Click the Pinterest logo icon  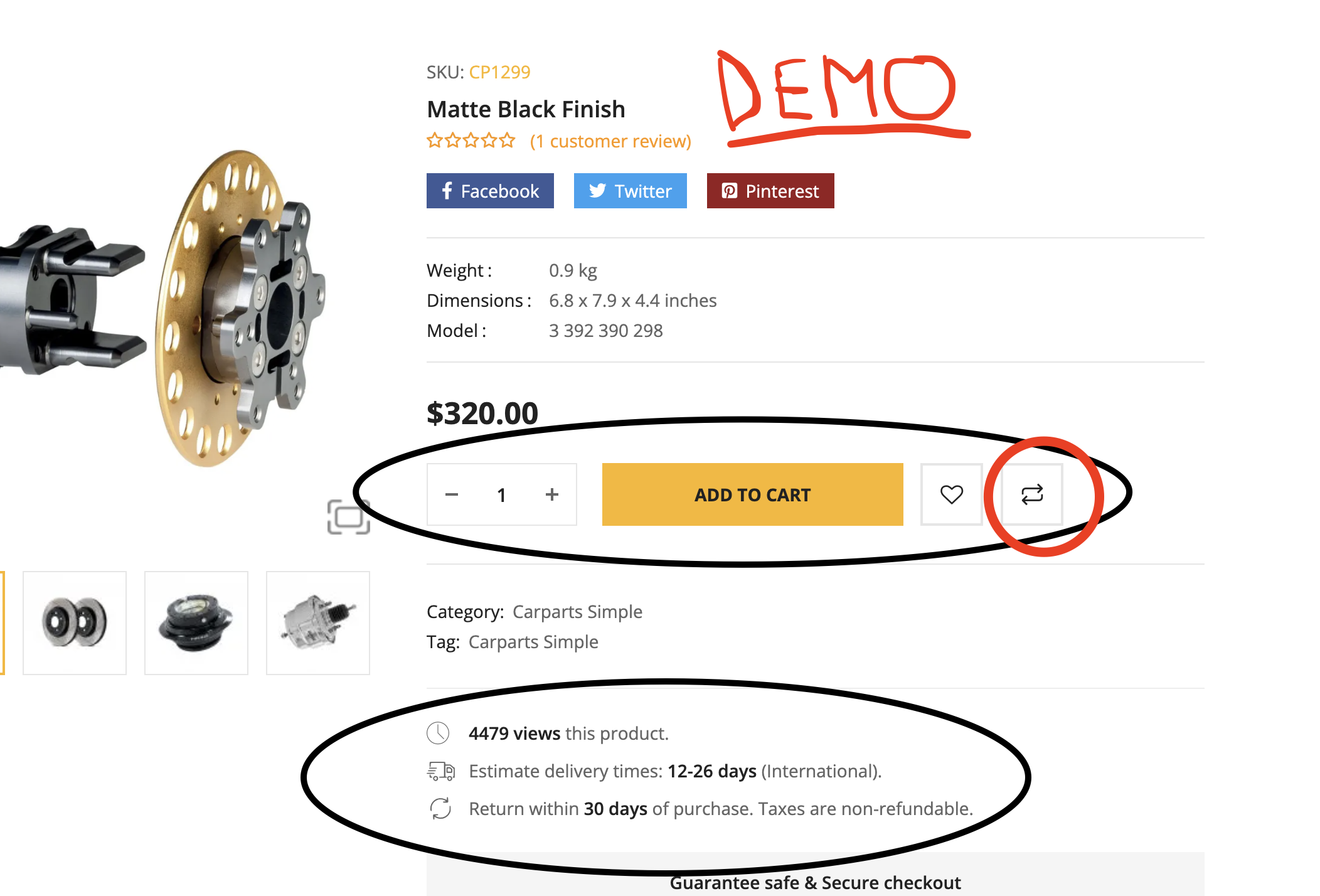730,191
